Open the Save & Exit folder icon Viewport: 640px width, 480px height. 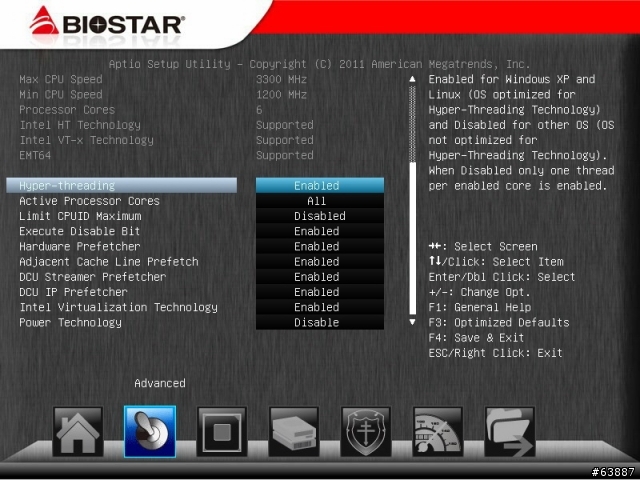coord(509,431)
